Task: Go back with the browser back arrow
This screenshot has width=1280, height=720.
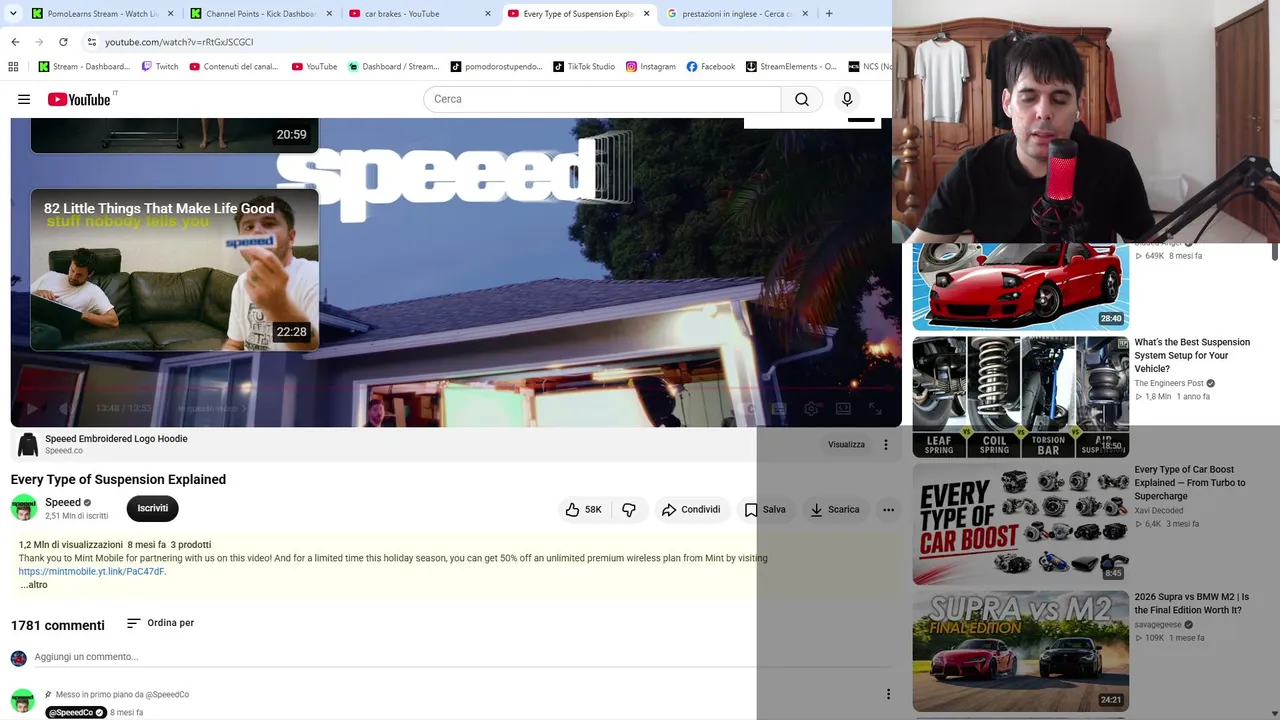Action: (x=15, y=42)
